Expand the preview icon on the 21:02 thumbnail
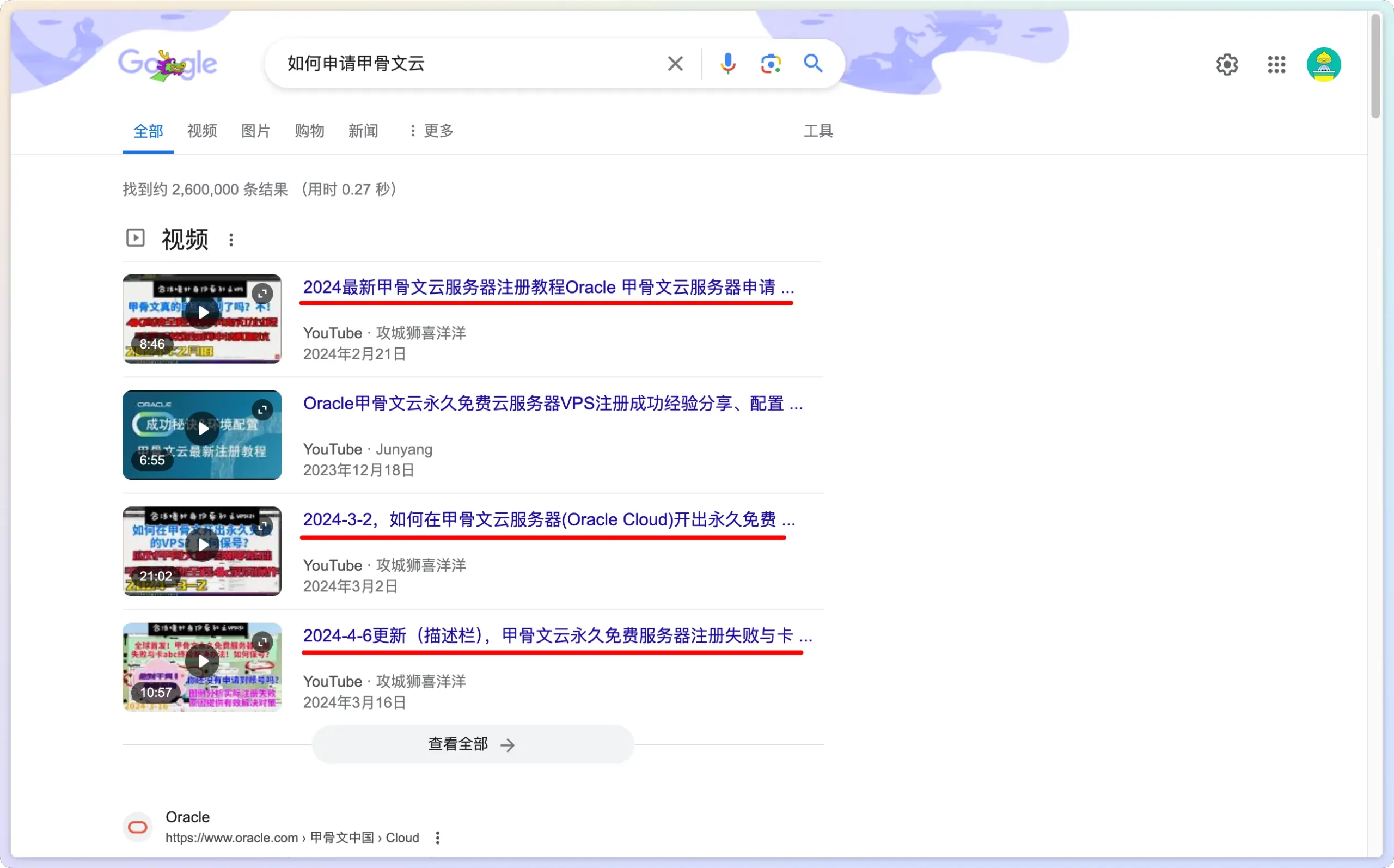 pos(262,526)
